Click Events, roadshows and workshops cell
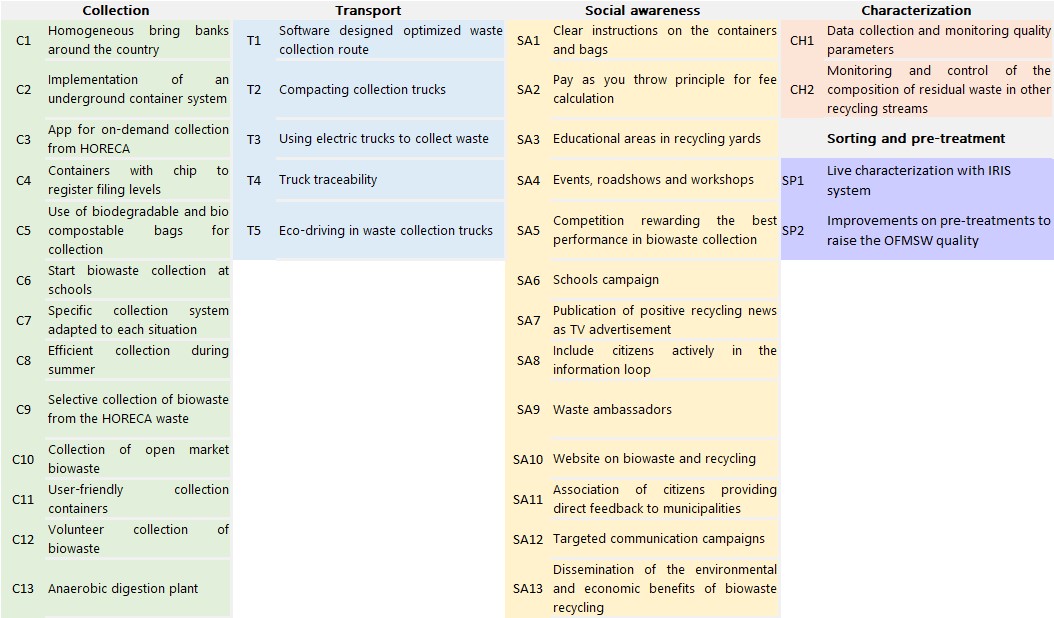The image size is (1054, 618). (653, 180)
